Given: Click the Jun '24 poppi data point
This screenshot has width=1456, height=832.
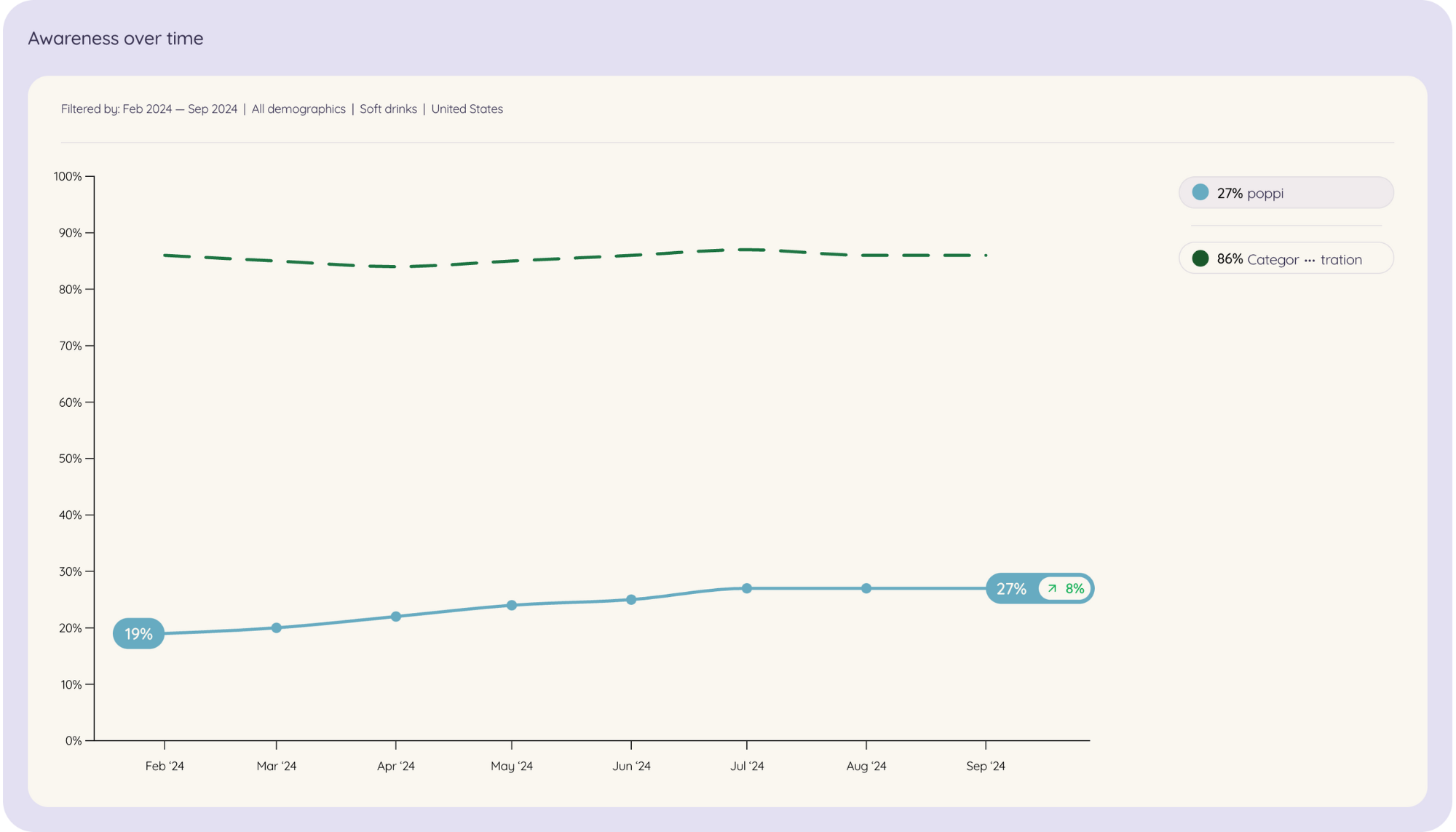Looking at the screenshot, I should click(631, 600).
